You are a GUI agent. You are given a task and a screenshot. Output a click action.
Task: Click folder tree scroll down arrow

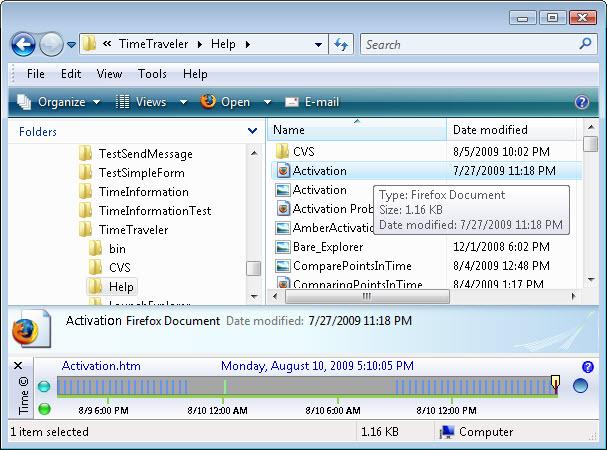click(254, 297)
